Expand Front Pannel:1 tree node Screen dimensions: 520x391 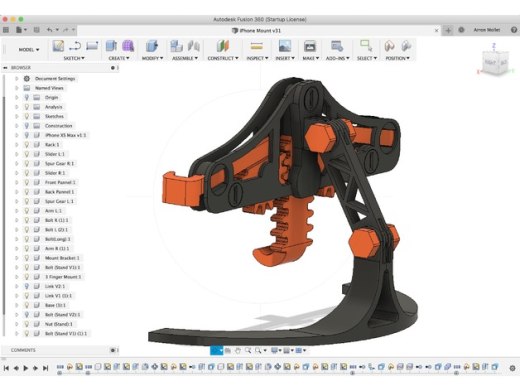tap(16, 182)
